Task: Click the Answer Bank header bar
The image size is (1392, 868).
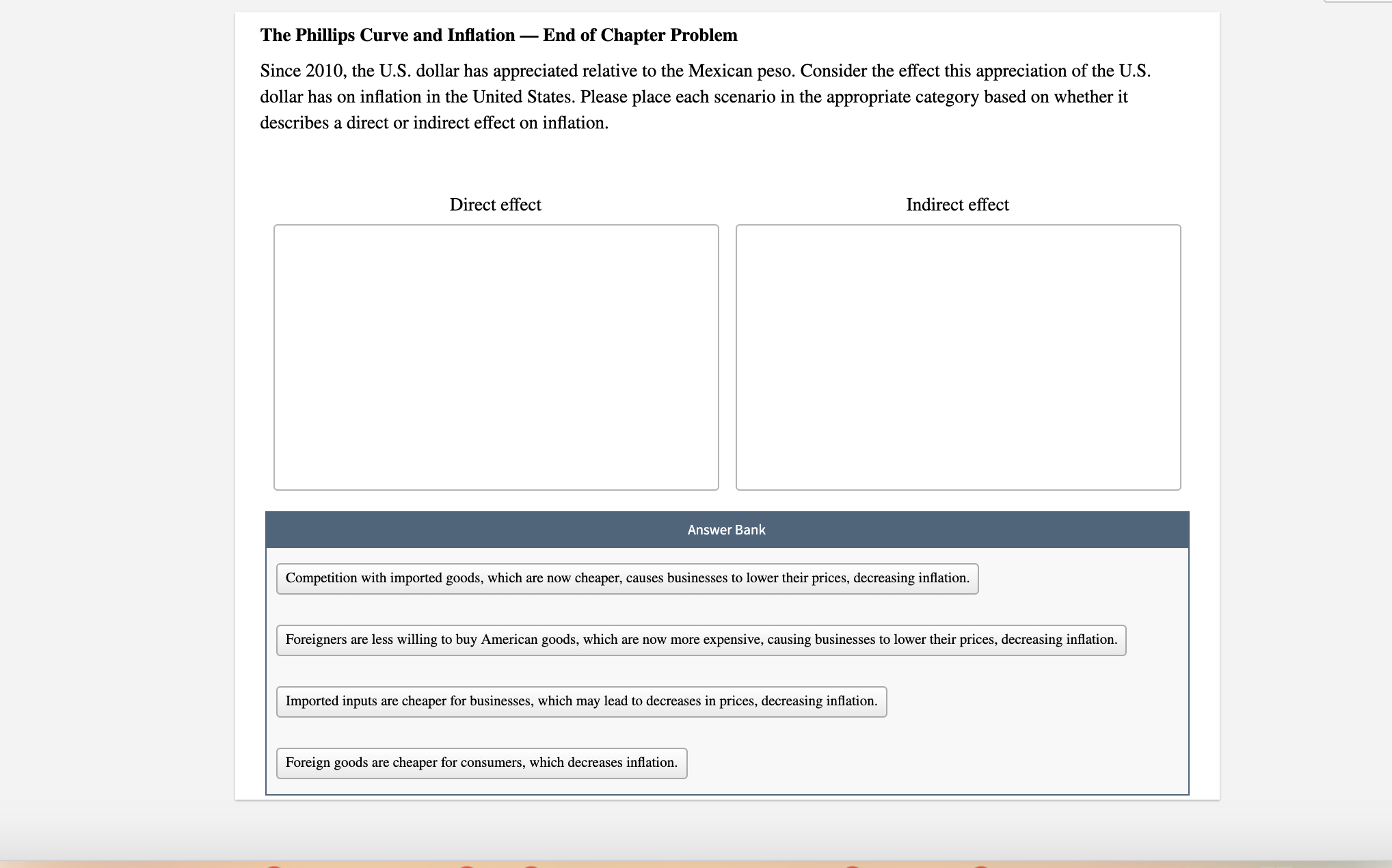Action: click(726, 530)
